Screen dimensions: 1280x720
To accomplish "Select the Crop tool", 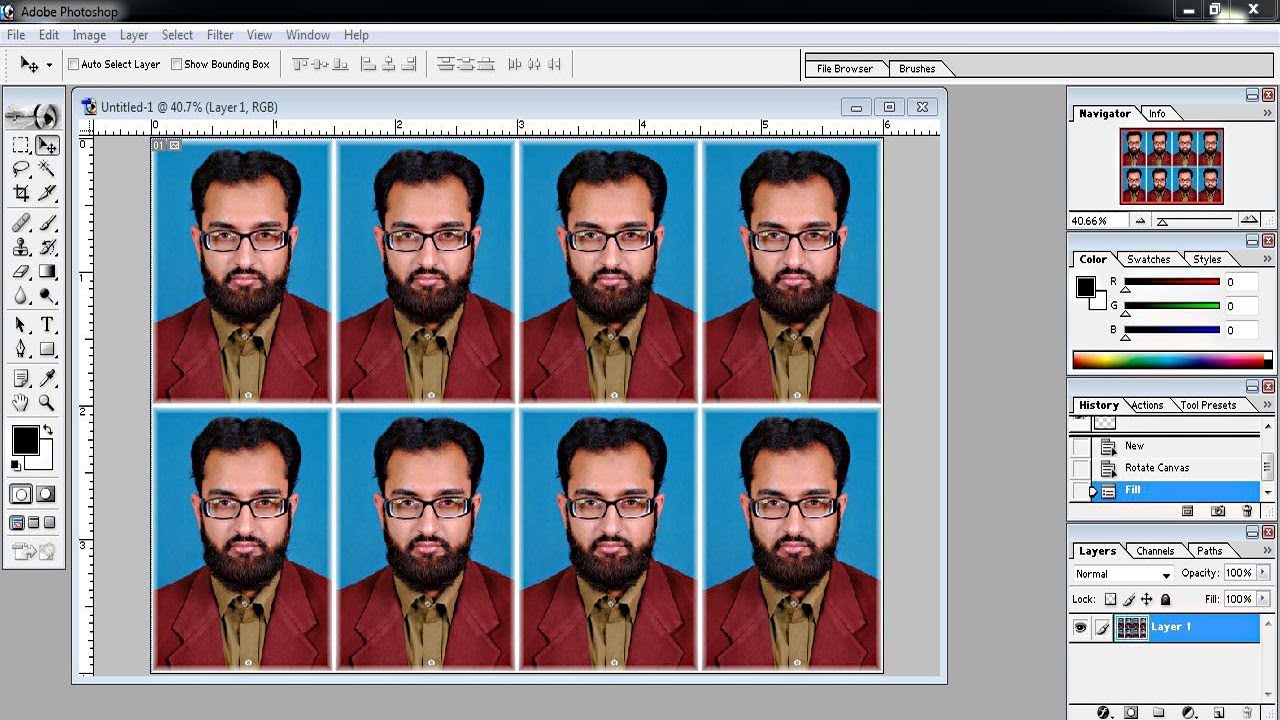I will pos(21,193).
